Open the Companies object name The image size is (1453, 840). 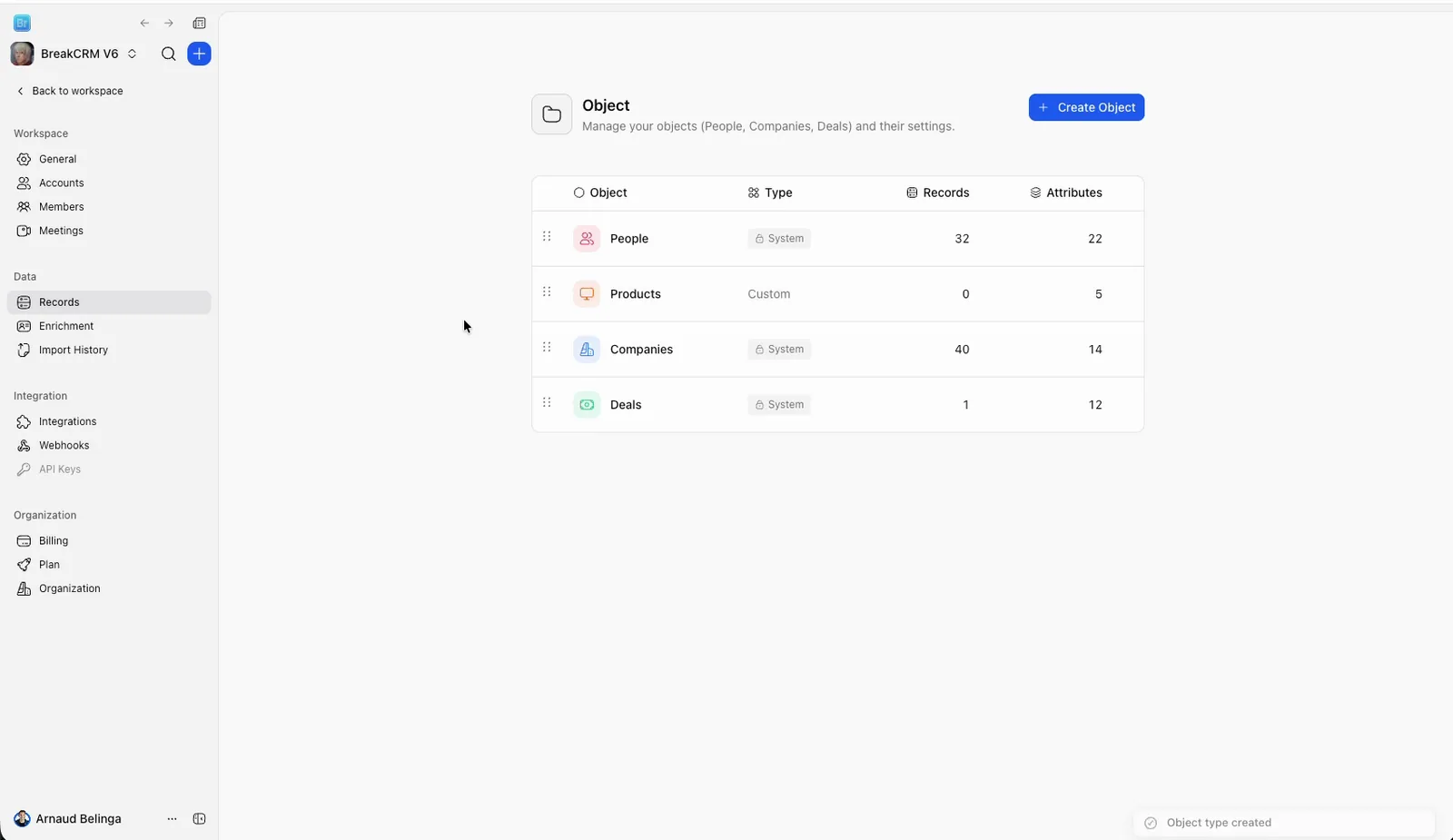[x=641, y=350]
